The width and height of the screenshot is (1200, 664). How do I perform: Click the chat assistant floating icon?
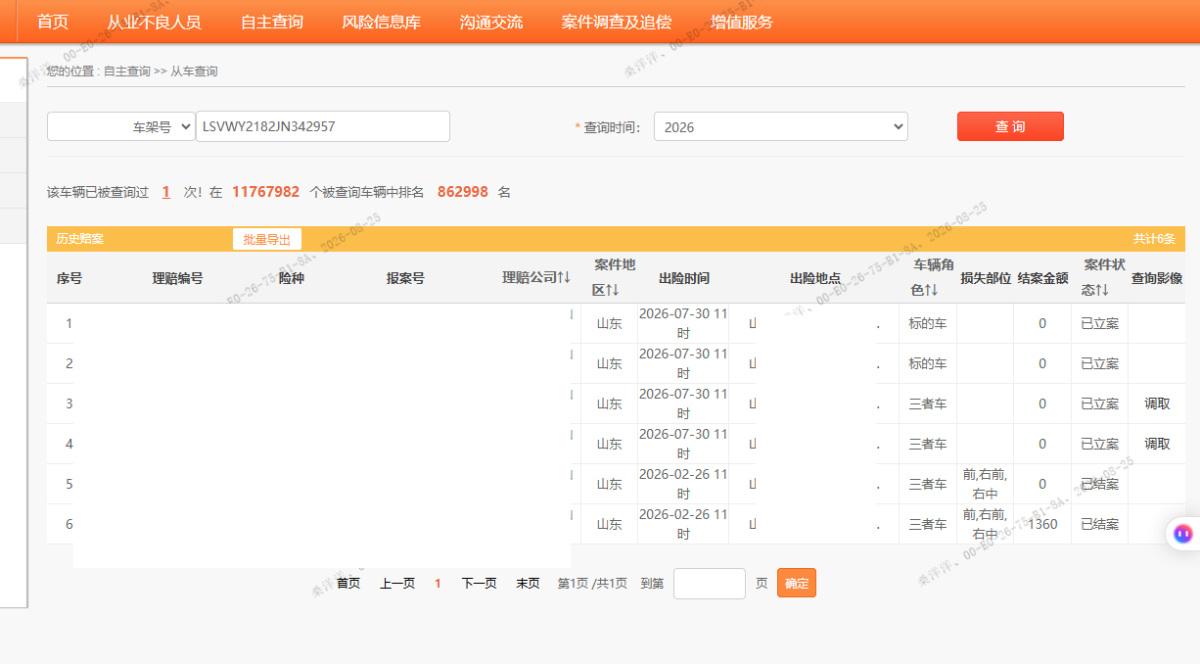click(x=1183, y=534)
